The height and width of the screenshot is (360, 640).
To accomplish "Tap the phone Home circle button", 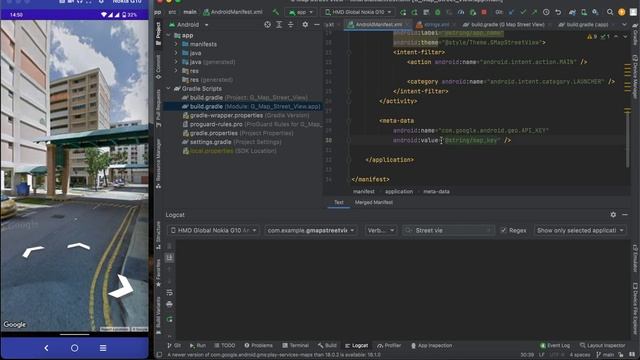I will (x=74, y=348).
